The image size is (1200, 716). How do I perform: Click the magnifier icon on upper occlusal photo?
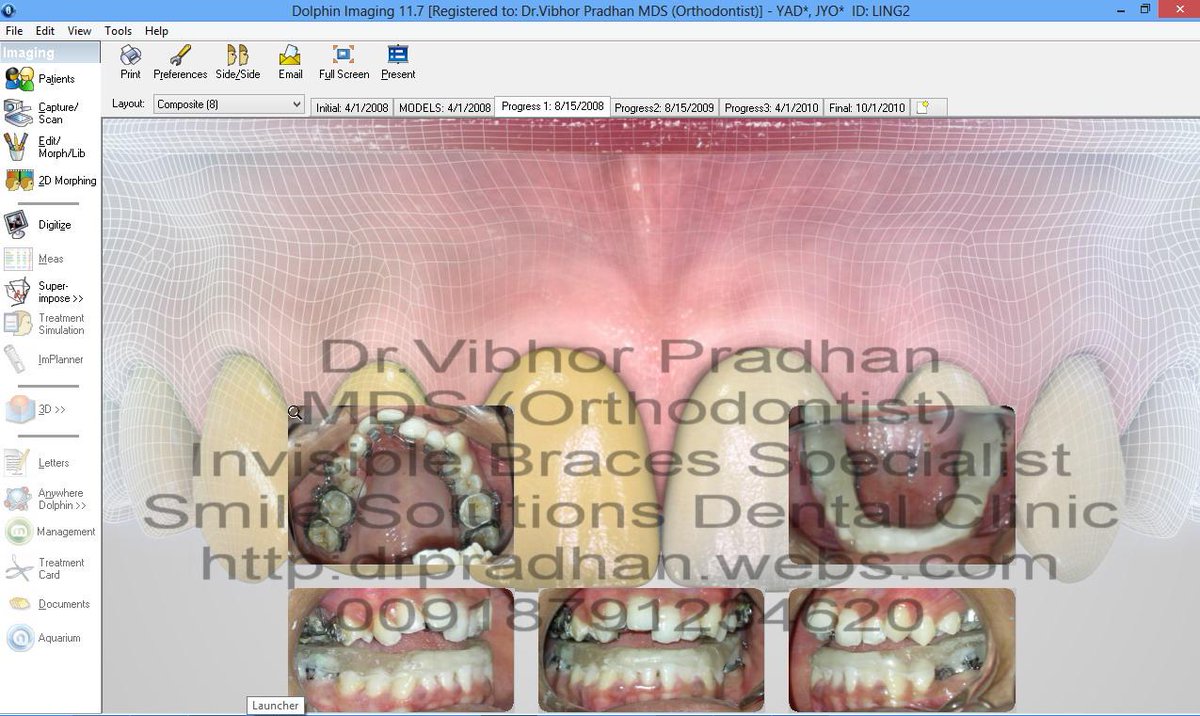tap(295, 412)
